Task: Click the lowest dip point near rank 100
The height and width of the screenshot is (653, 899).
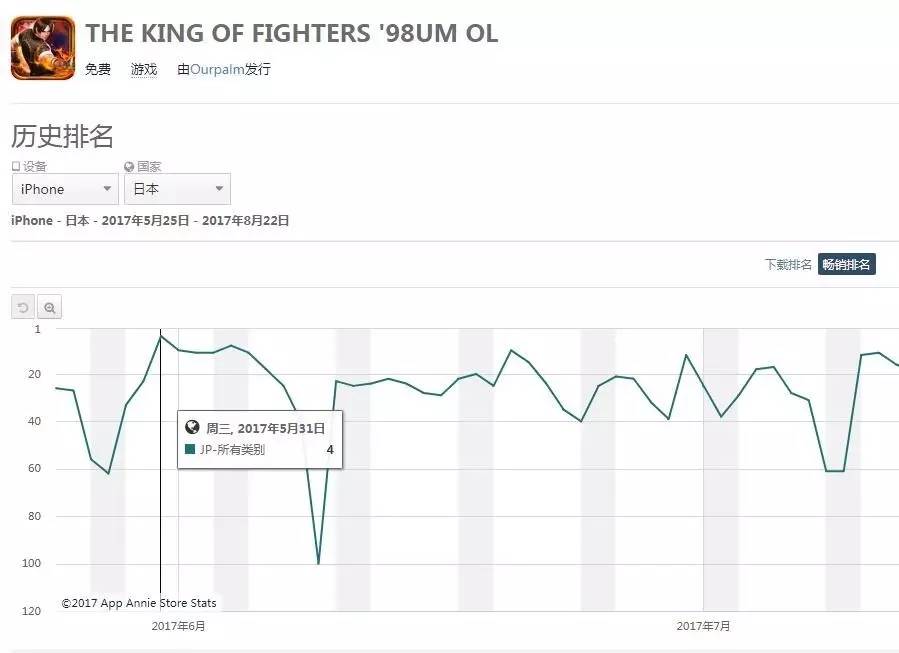Action: (x=318, y=564)
